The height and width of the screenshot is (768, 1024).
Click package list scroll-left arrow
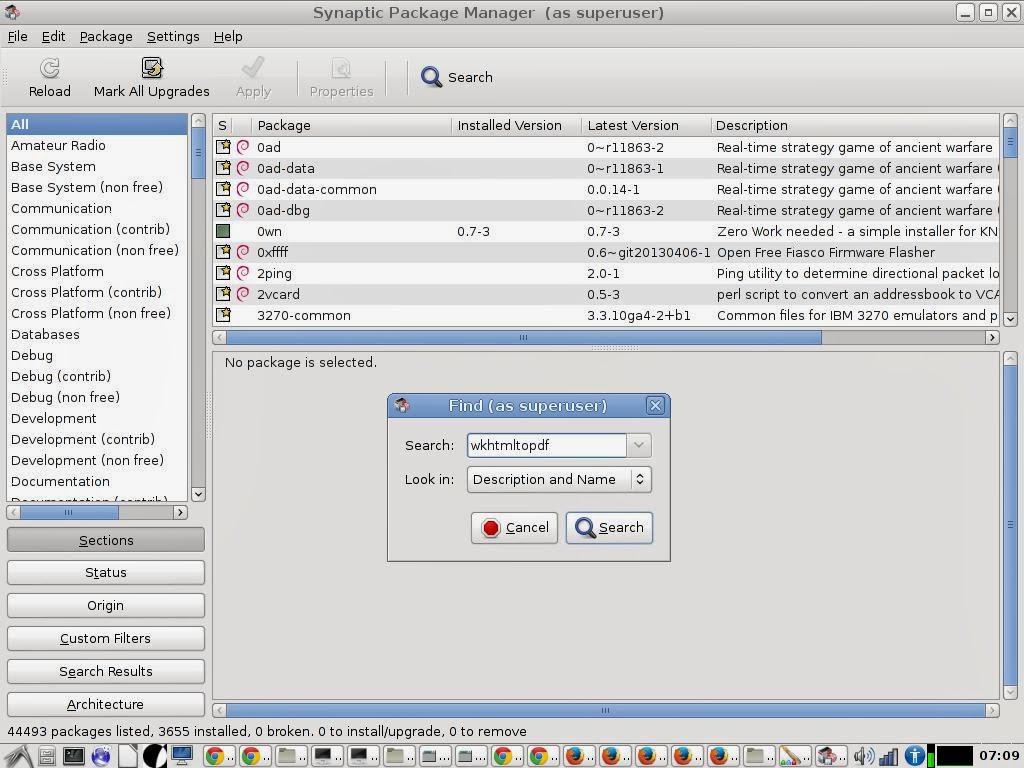[x=219, y=337]
